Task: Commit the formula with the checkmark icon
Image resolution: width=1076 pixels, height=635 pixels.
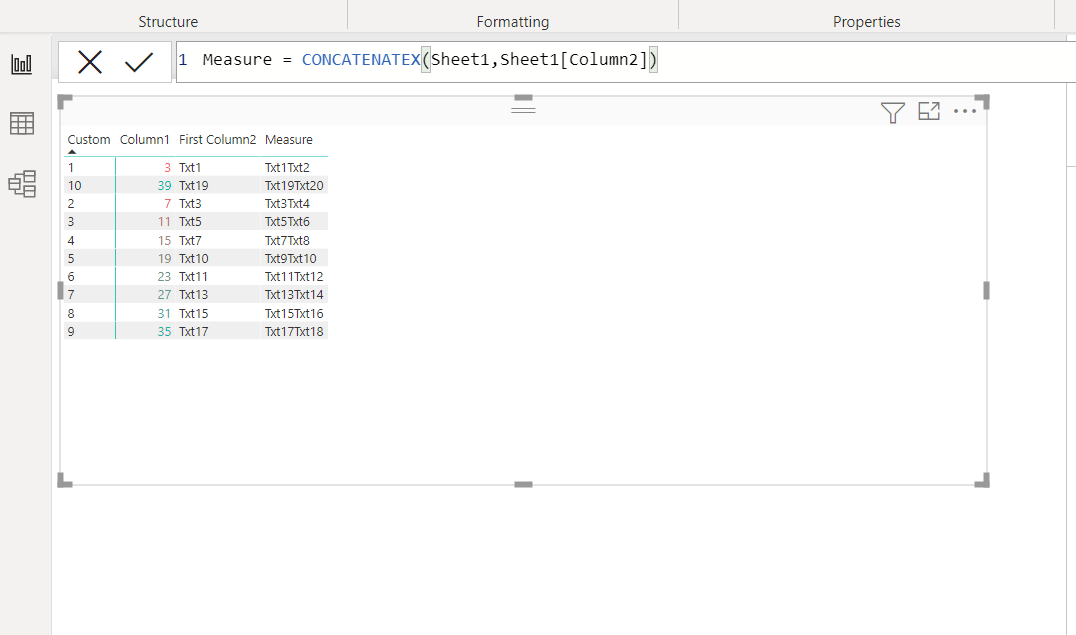Action: tap(139, 62)
